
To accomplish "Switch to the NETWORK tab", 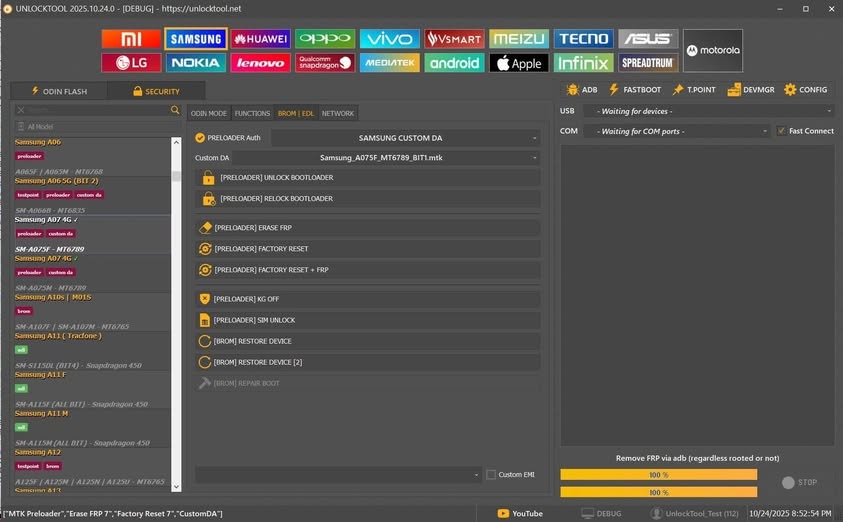I will click(x=338, y=113).
